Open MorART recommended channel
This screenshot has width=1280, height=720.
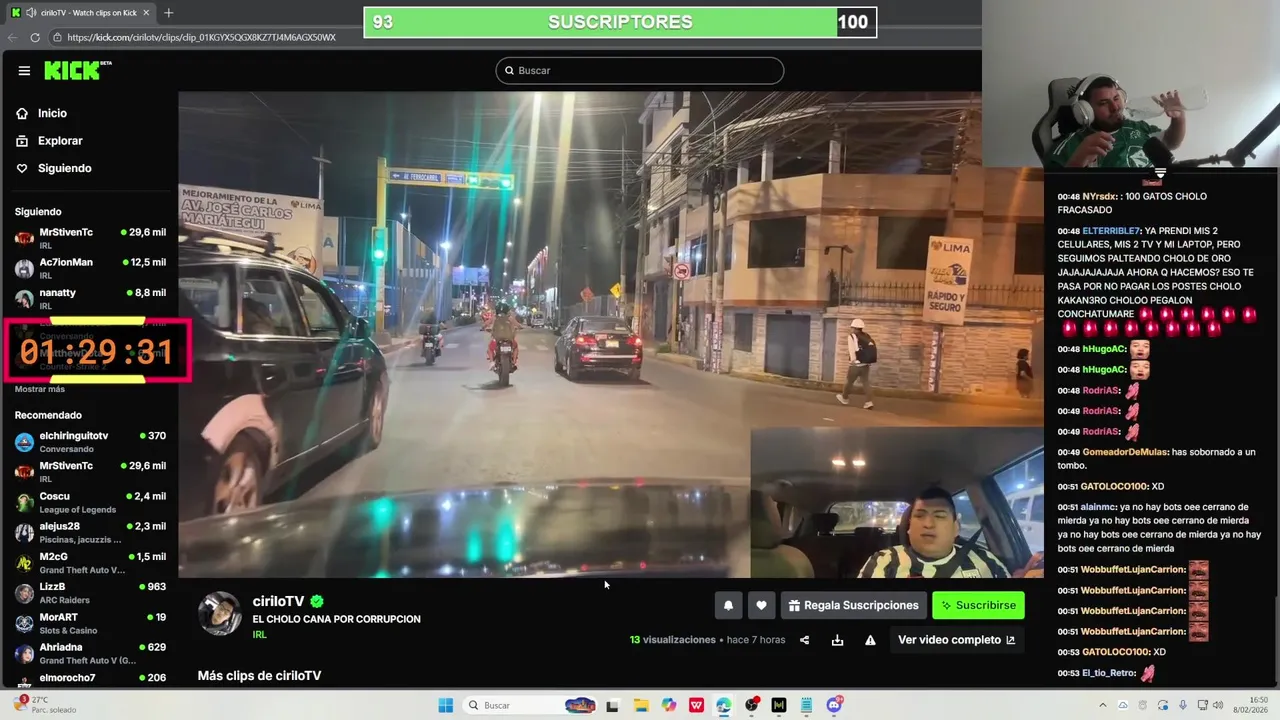tap(90, 623)
